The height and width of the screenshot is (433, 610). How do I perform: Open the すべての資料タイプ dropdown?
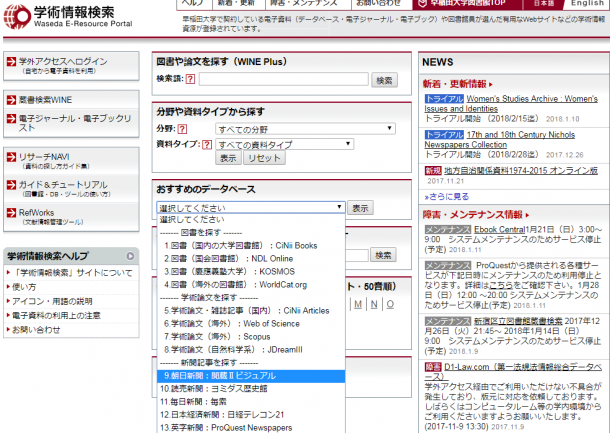click(285, 144)
